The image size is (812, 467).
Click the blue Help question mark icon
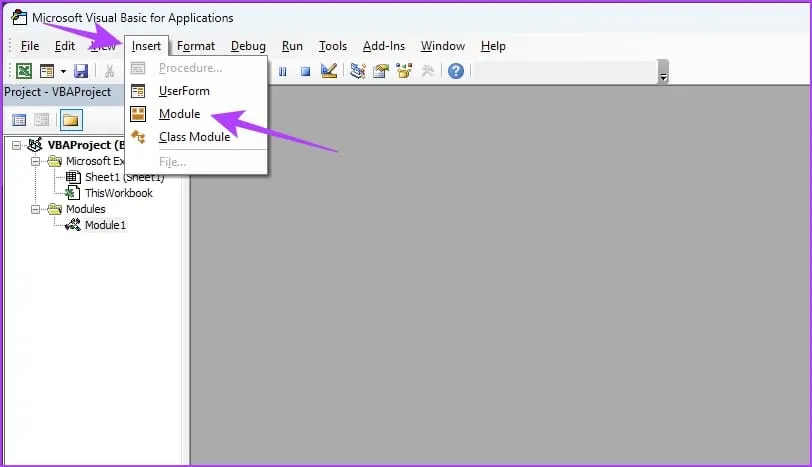pyautogui.click(x=456, y=71)
